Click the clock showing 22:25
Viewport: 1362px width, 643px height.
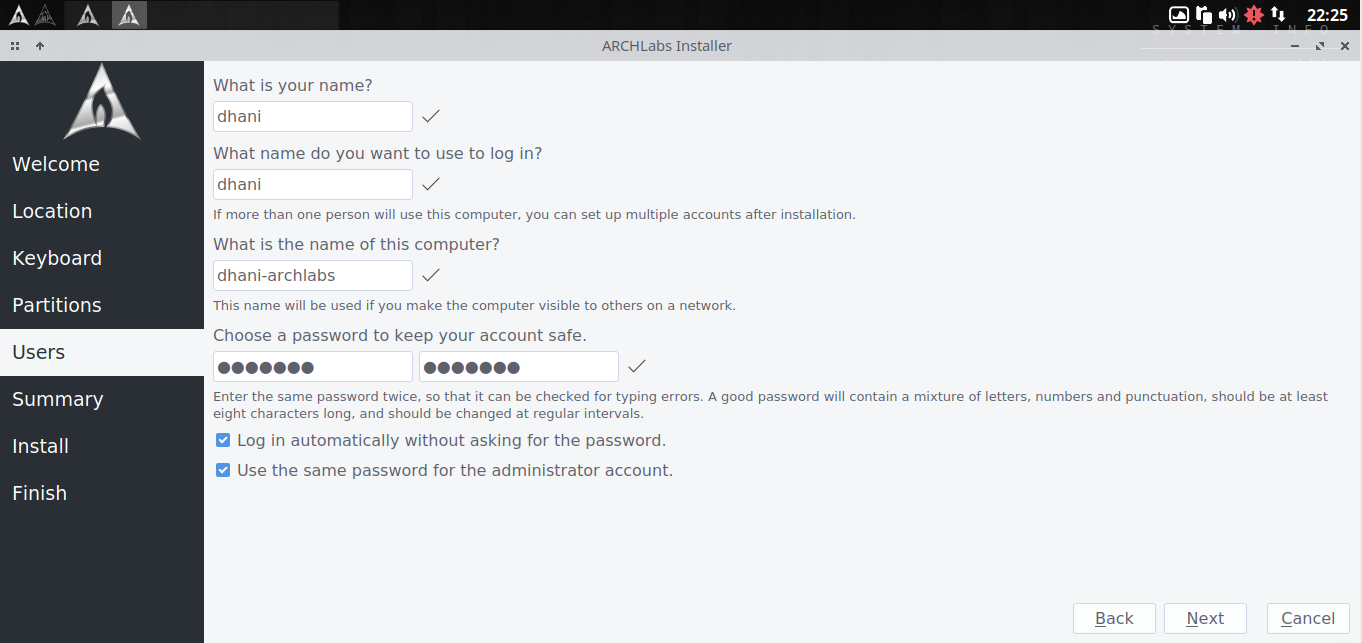click(x=1327, y=15)
